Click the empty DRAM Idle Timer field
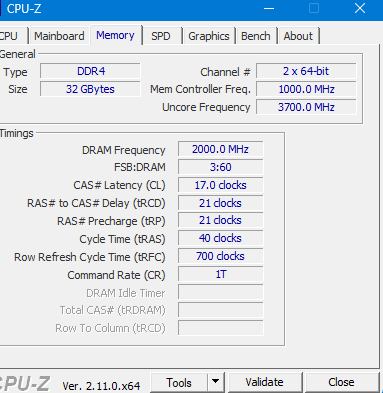The height and width of the screenshot is (393, 383). 220,292
